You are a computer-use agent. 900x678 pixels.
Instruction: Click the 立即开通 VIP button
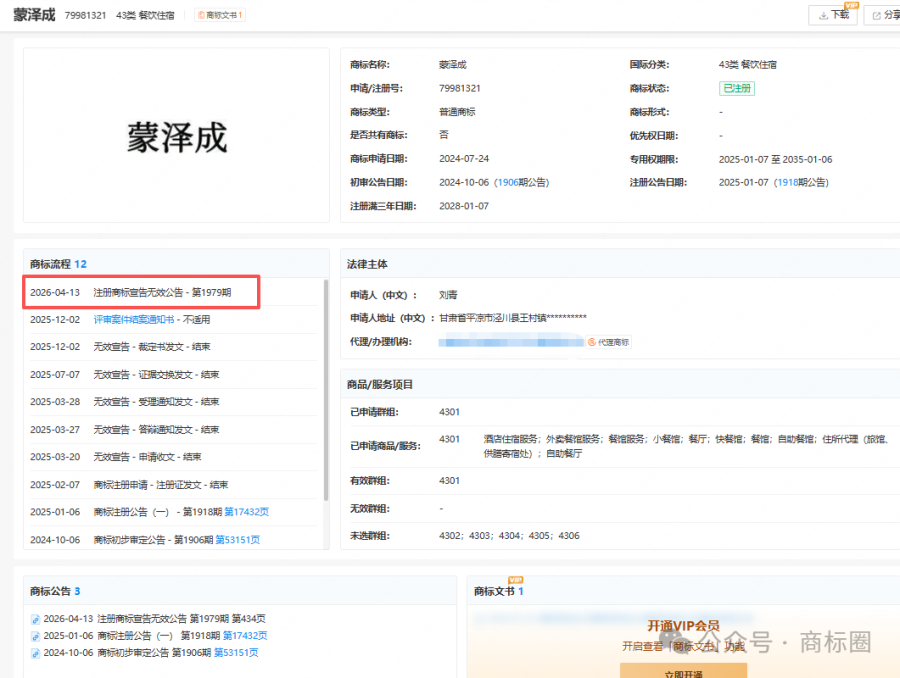pos(683,672)
